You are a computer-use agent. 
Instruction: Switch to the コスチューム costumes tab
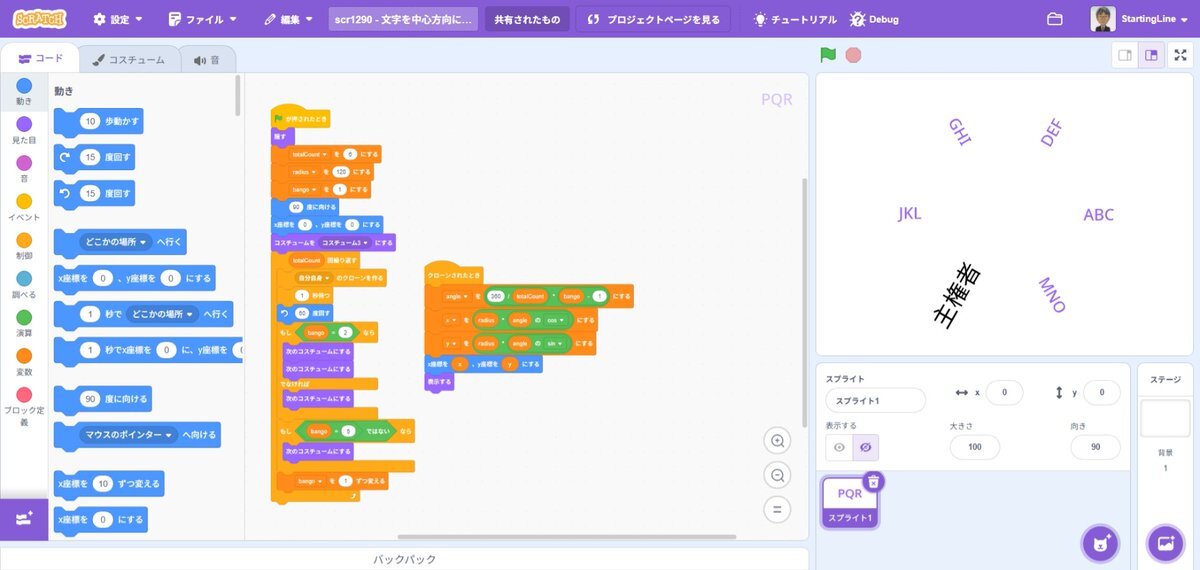click(x=129, y=60)
